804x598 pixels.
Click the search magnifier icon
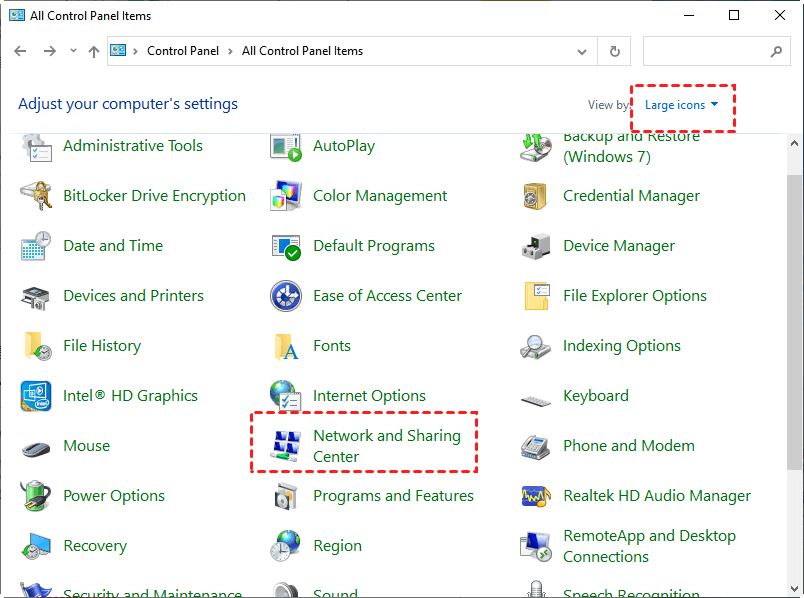click(776, 51)
